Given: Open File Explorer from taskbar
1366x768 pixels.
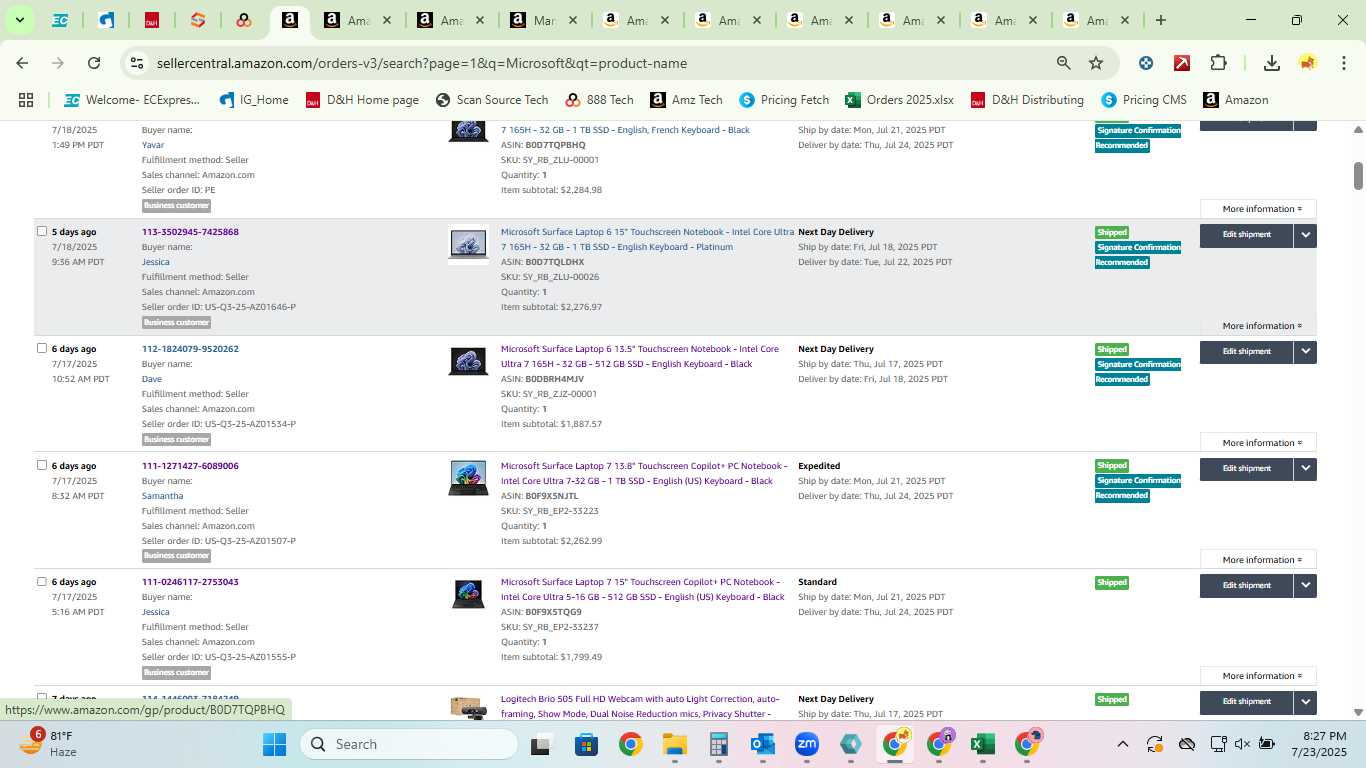Looking at the screenshot, I should coord(674,744).
